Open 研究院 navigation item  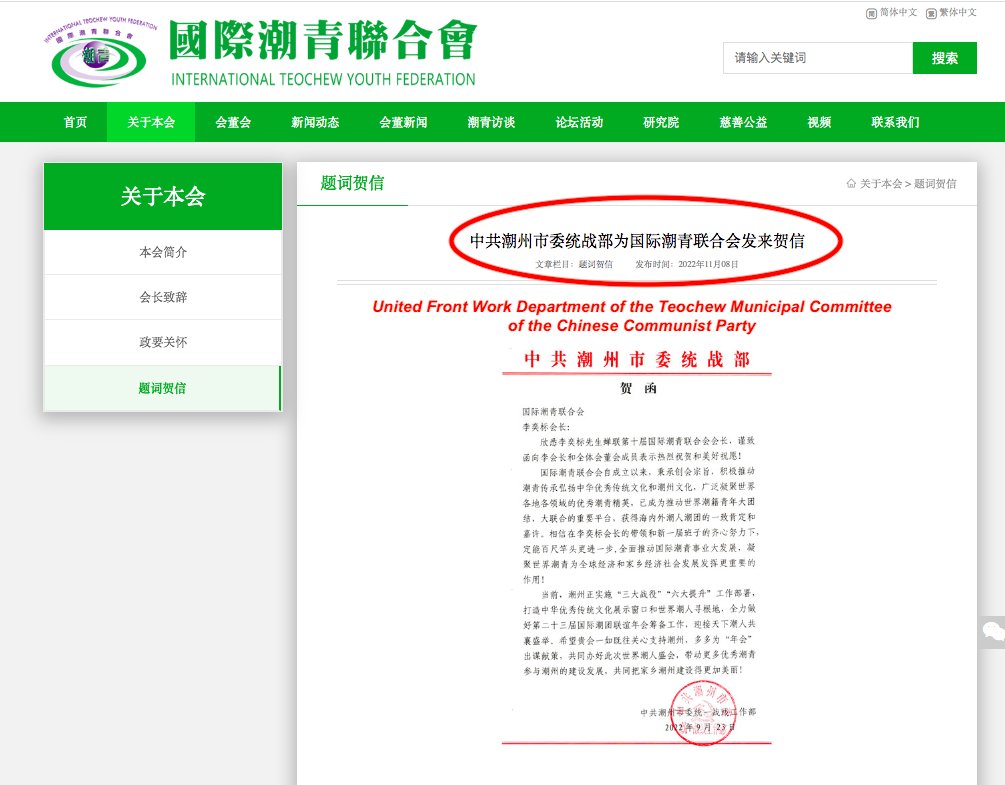click(661, 122)
